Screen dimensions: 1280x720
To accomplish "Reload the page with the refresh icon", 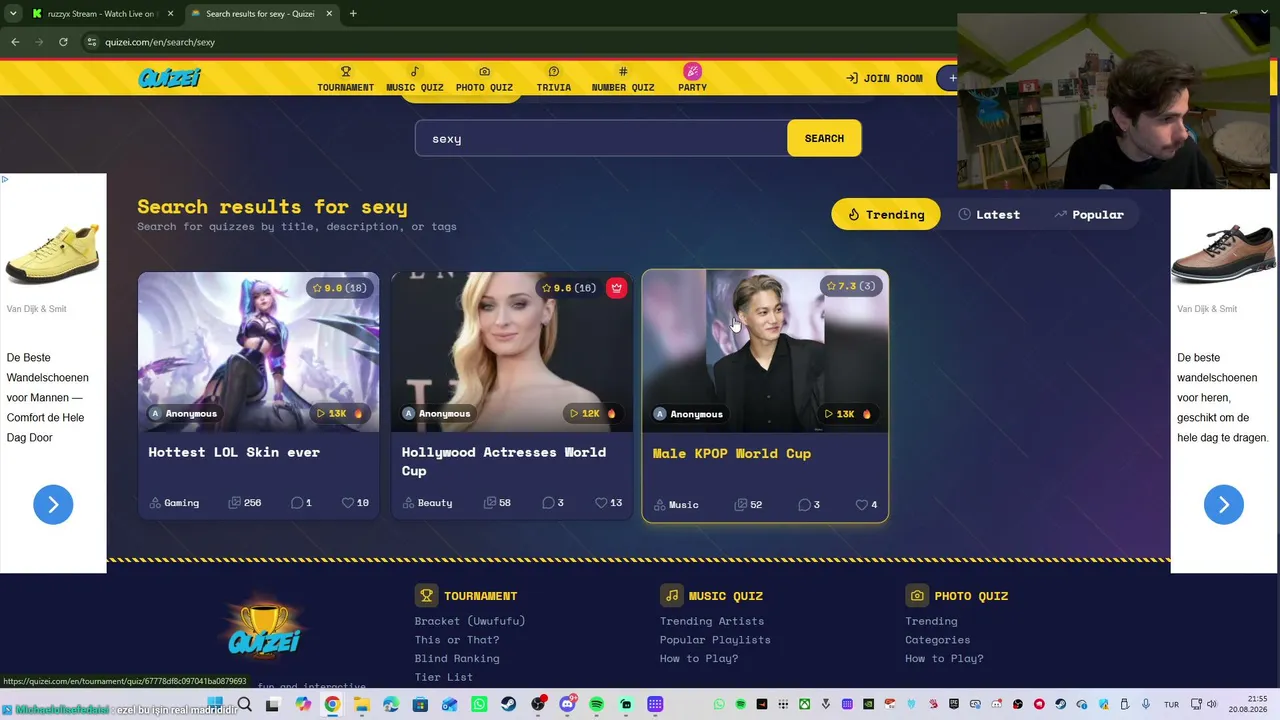I will click(63, 42).
